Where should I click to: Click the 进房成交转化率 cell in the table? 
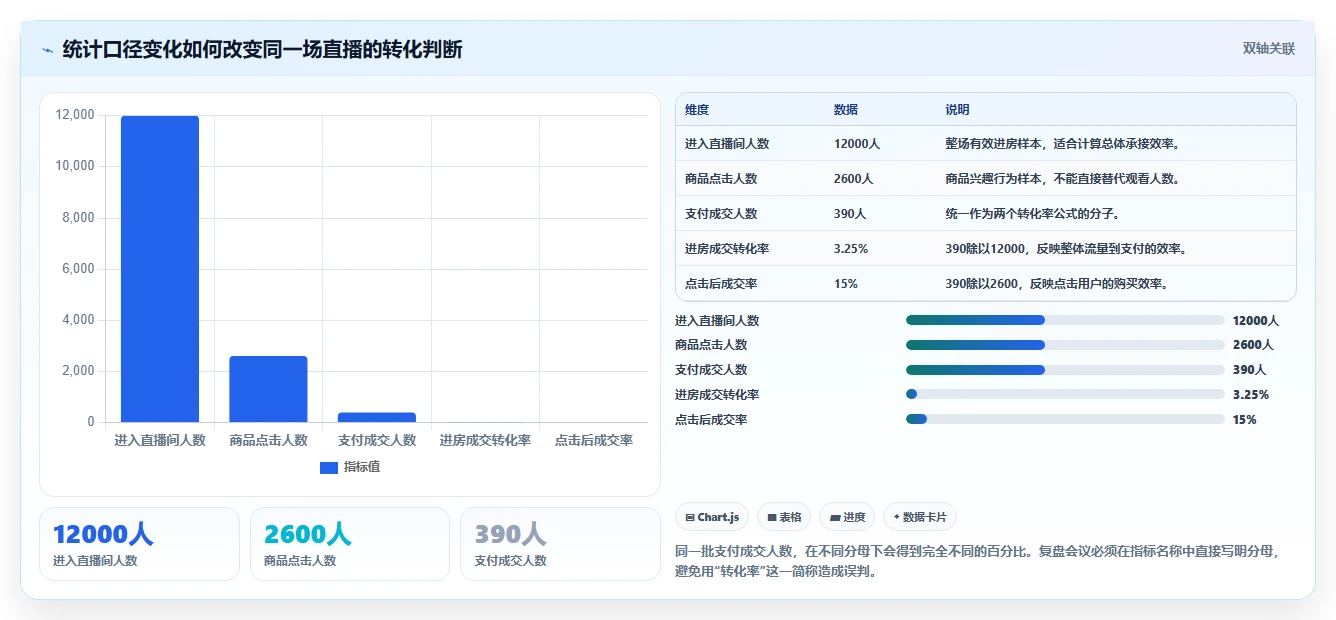[x=727, y=249]
